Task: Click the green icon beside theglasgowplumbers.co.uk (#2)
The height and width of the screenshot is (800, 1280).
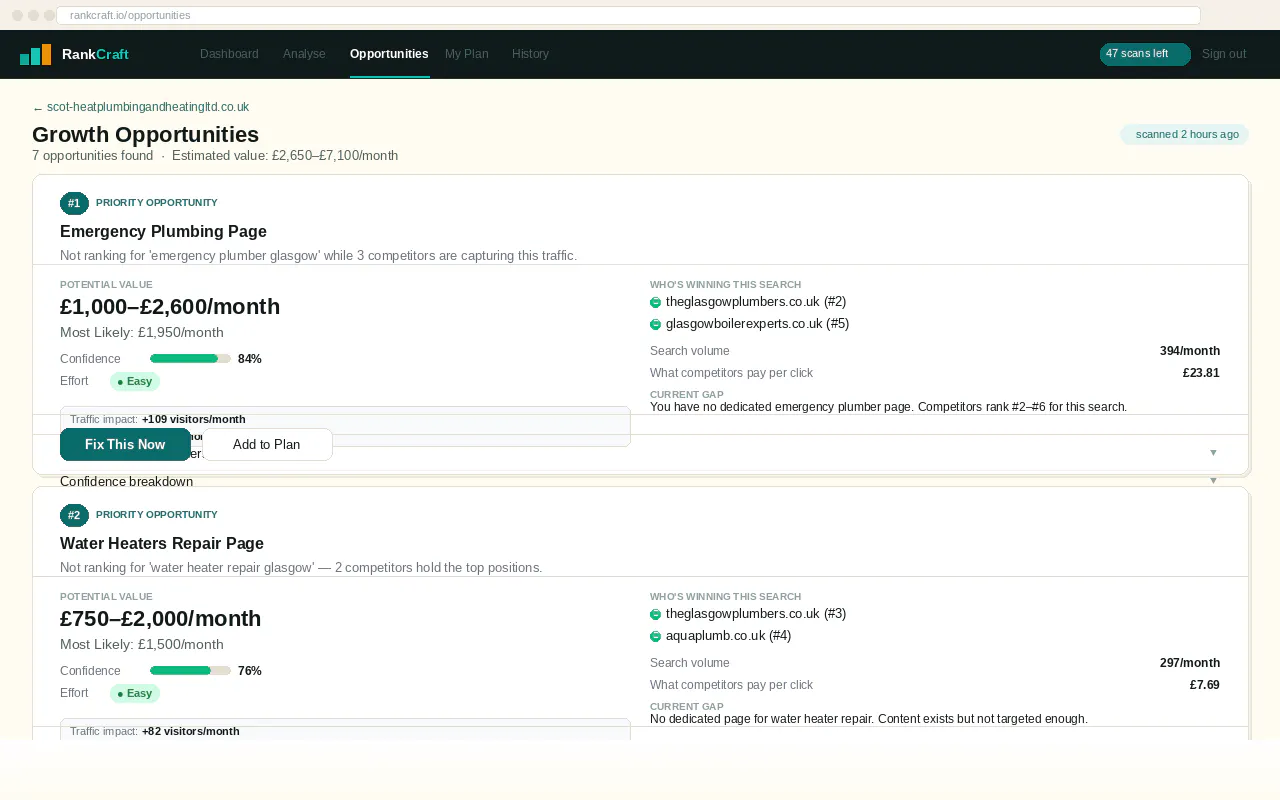Action: [x=656, y=302]
